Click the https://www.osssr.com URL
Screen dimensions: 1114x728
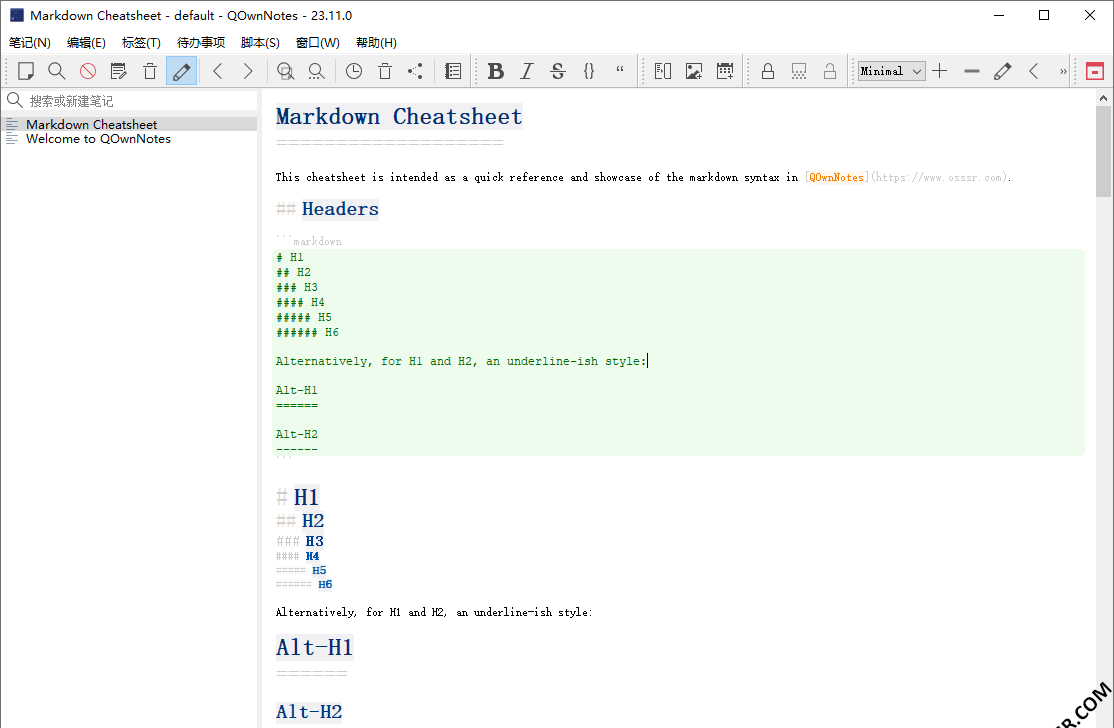(939, 178)
